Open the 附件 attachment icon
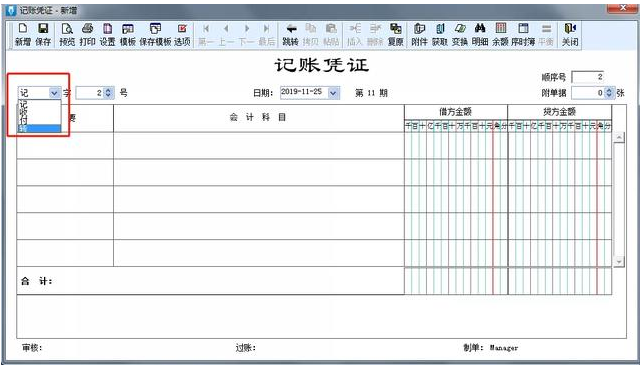 click(x=420, y=34)
